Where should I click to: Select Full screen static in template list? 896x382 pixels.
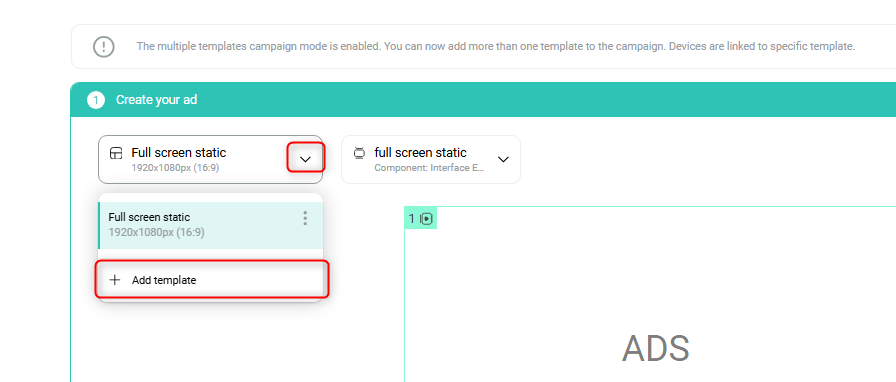(210, 225)
